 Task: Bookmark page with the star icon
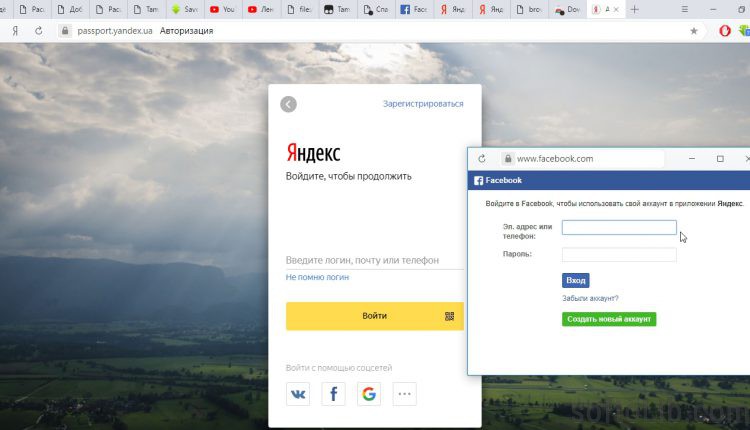(x=694, y=31)
